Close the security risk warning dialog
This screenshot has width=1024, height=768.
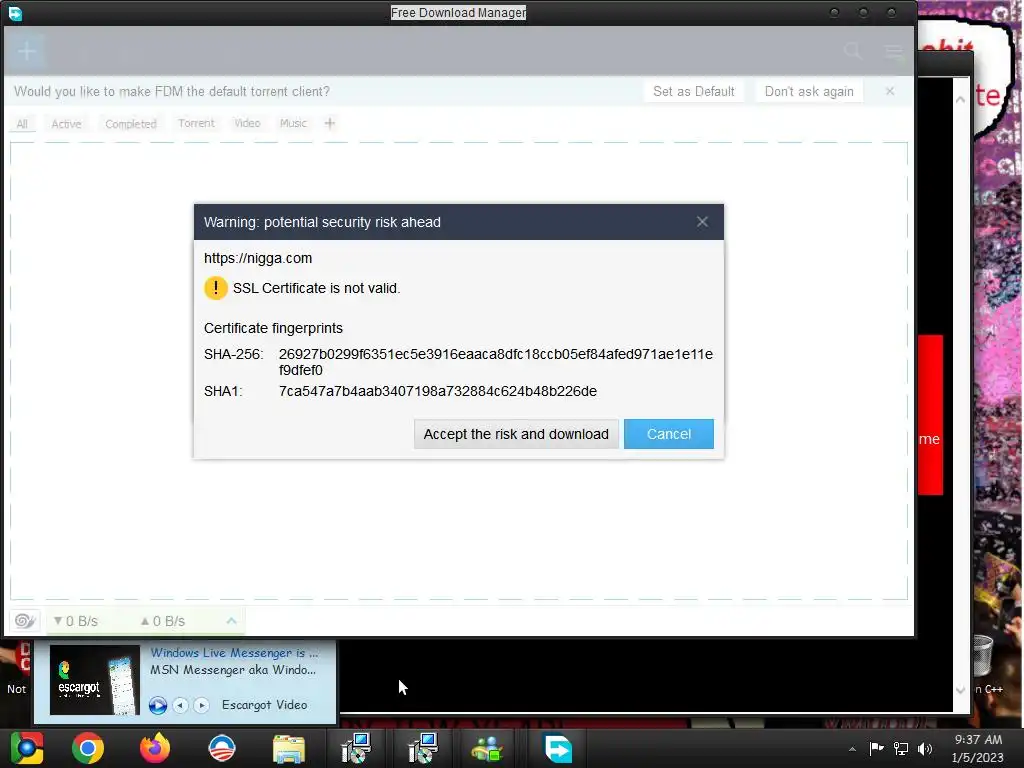point(702,222)
